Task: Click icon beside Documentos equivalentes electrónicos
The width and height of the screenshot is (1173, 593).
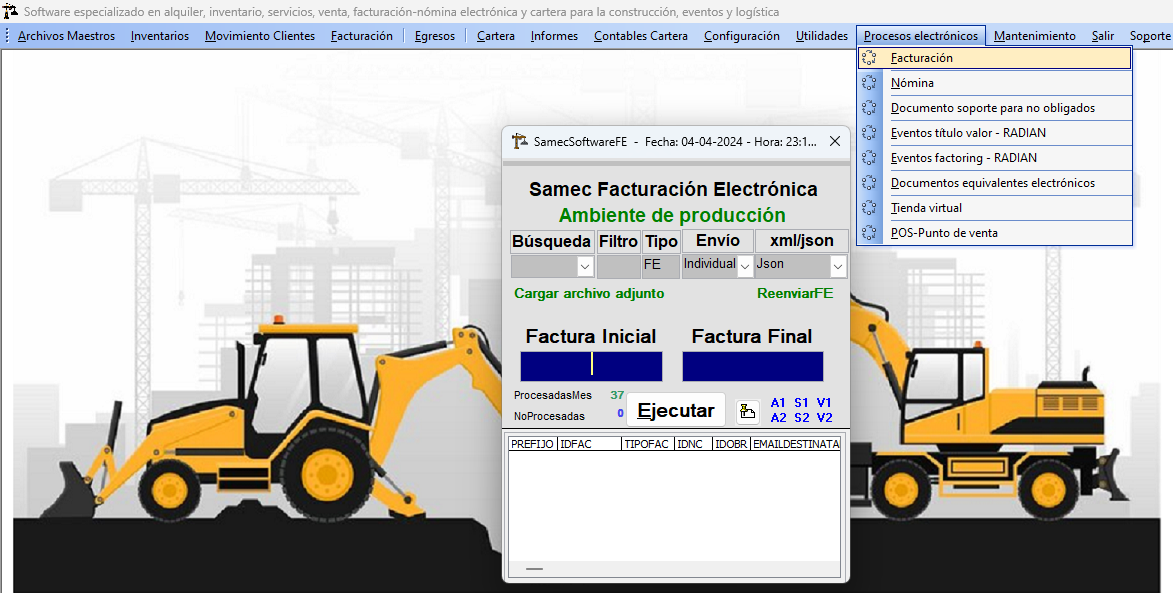Action: pos(869,182)
